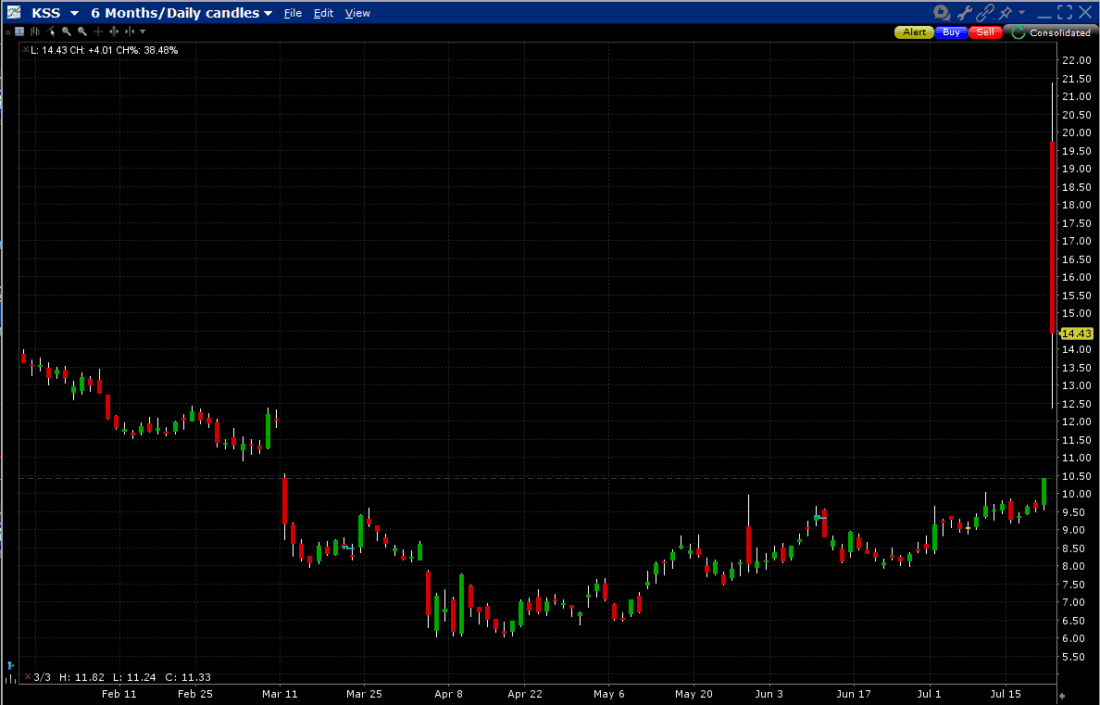This screenshot has width=1100, height=705.
Task: Click the tall red candle on far right
Action: pos(1052,237)
